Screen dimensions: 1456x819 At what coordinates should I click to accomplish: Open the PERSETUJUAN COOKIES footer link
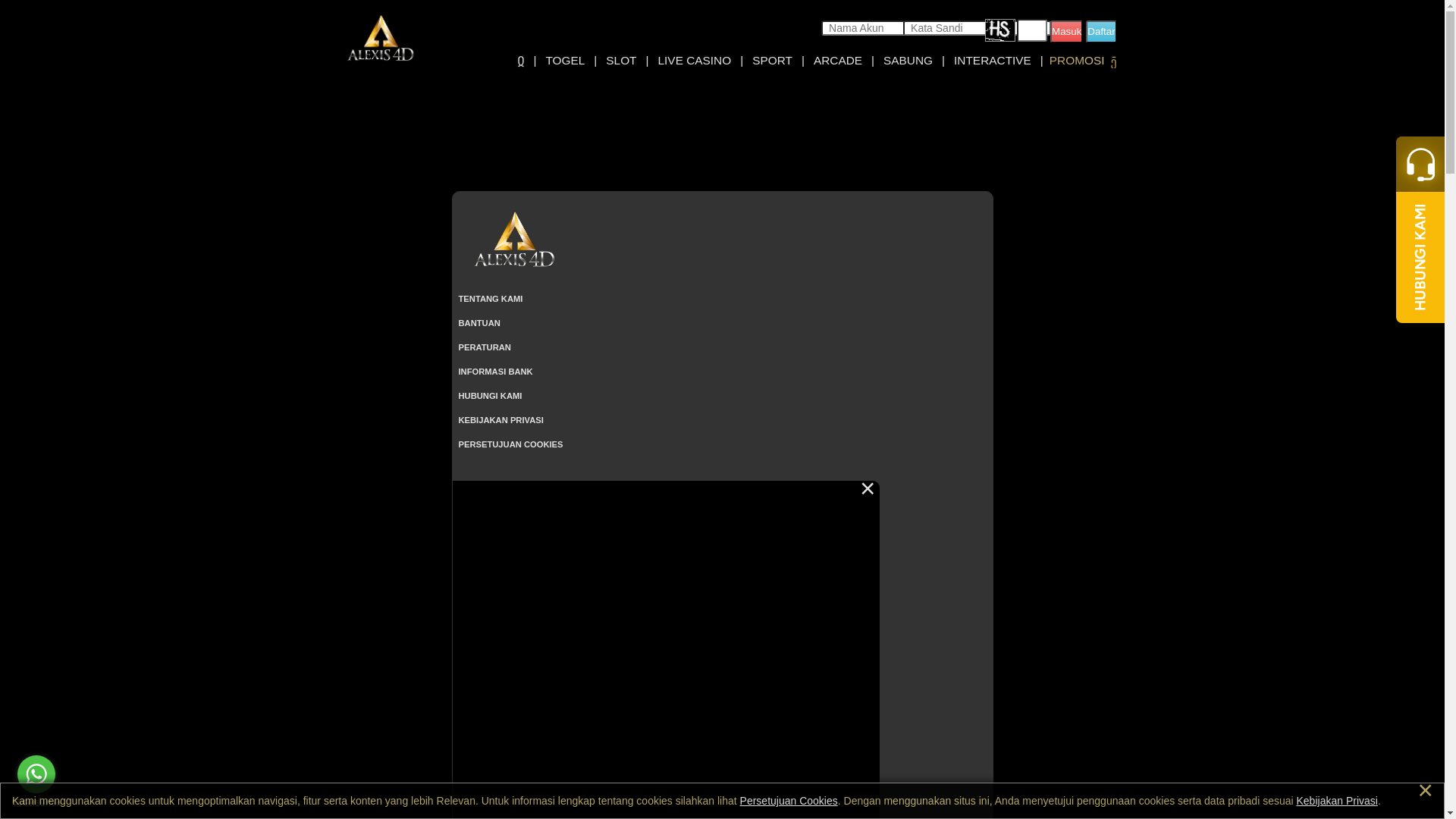click(510, 444)
